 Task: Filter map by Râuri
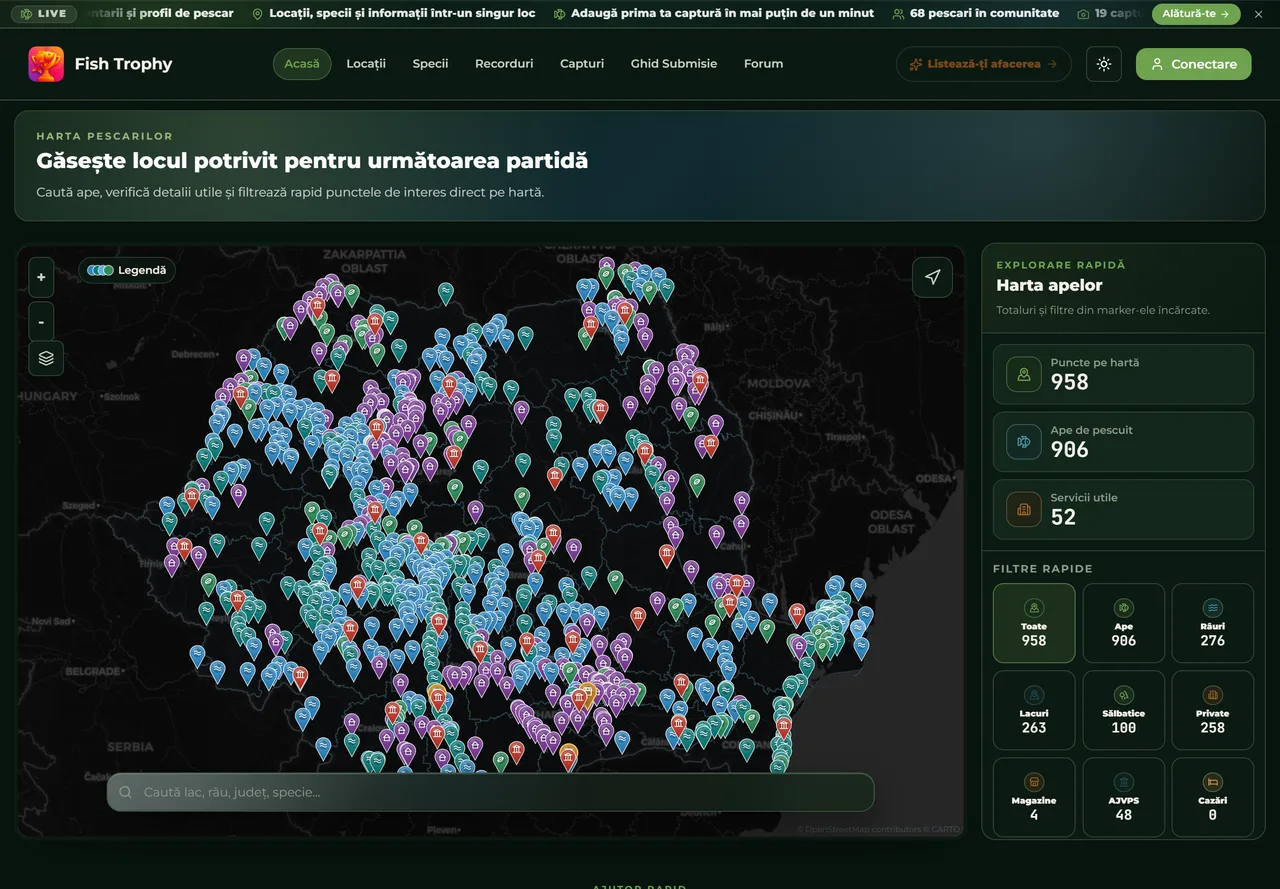(x=1213, y=623)
